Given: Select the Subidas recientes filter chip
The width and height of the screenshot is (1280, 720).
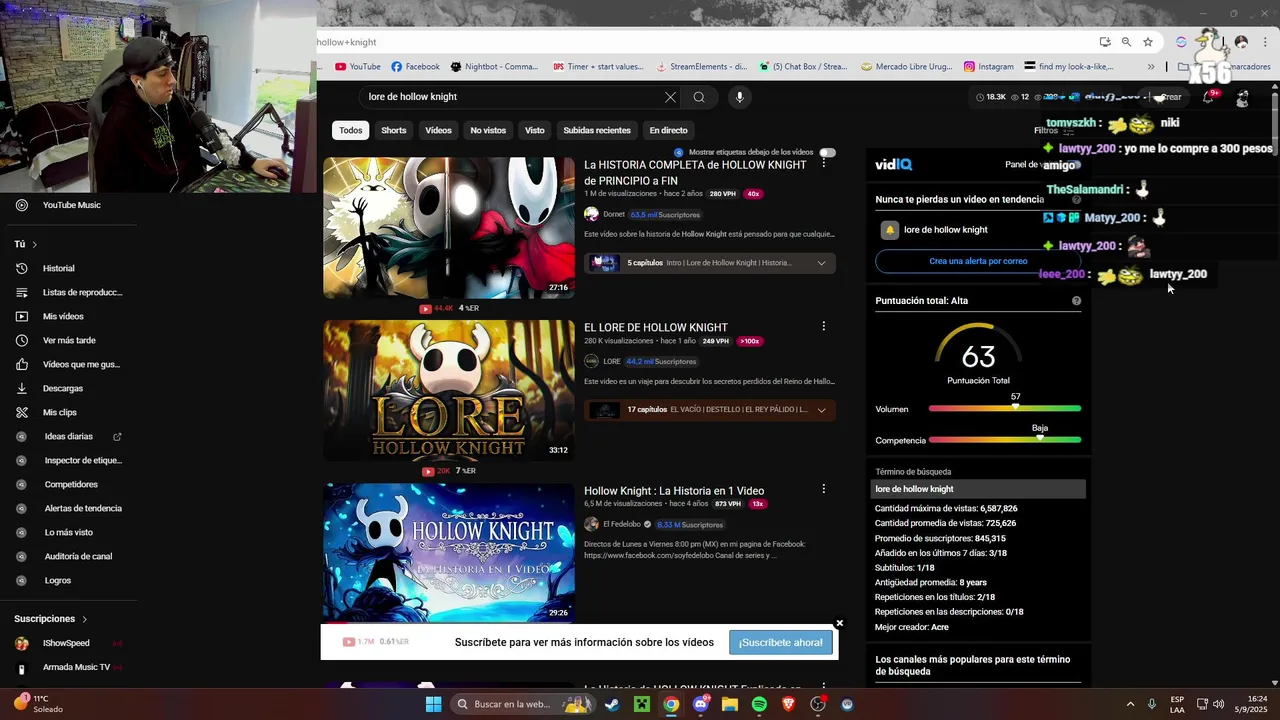Looking at the screenshot, I should tap(597, 130).
